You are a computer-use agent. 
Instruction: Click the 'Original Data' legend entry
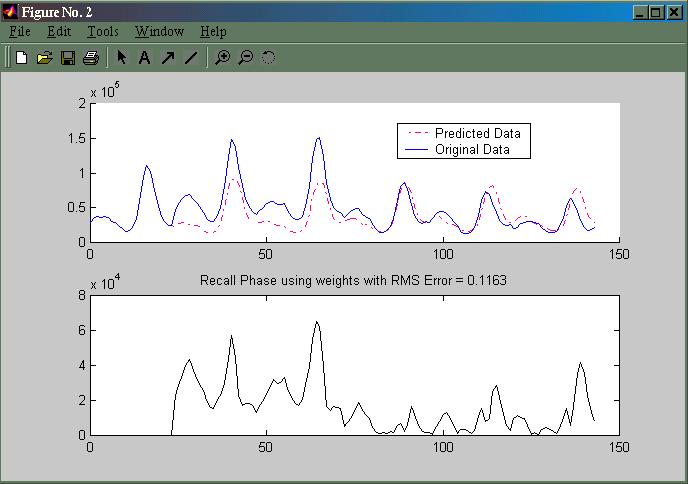[x=472, y=150]
